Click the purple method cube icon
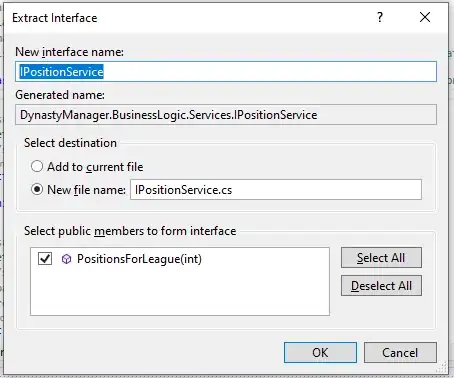The height and width of the screenshot is (378, 454). point(66,259)
